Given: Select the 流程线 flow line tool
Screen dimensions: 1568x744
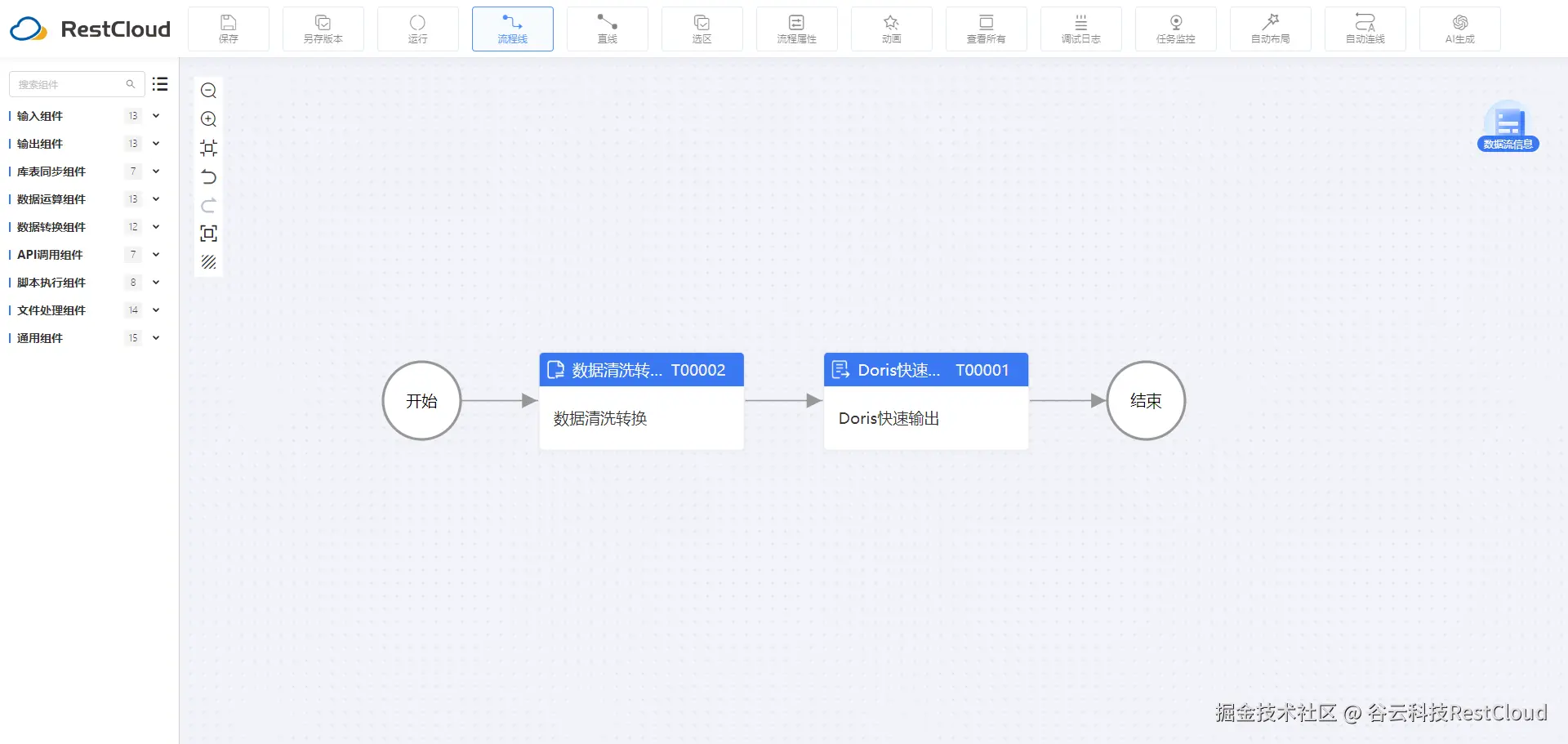Looking at the screenshot, I should pos(513,29).
